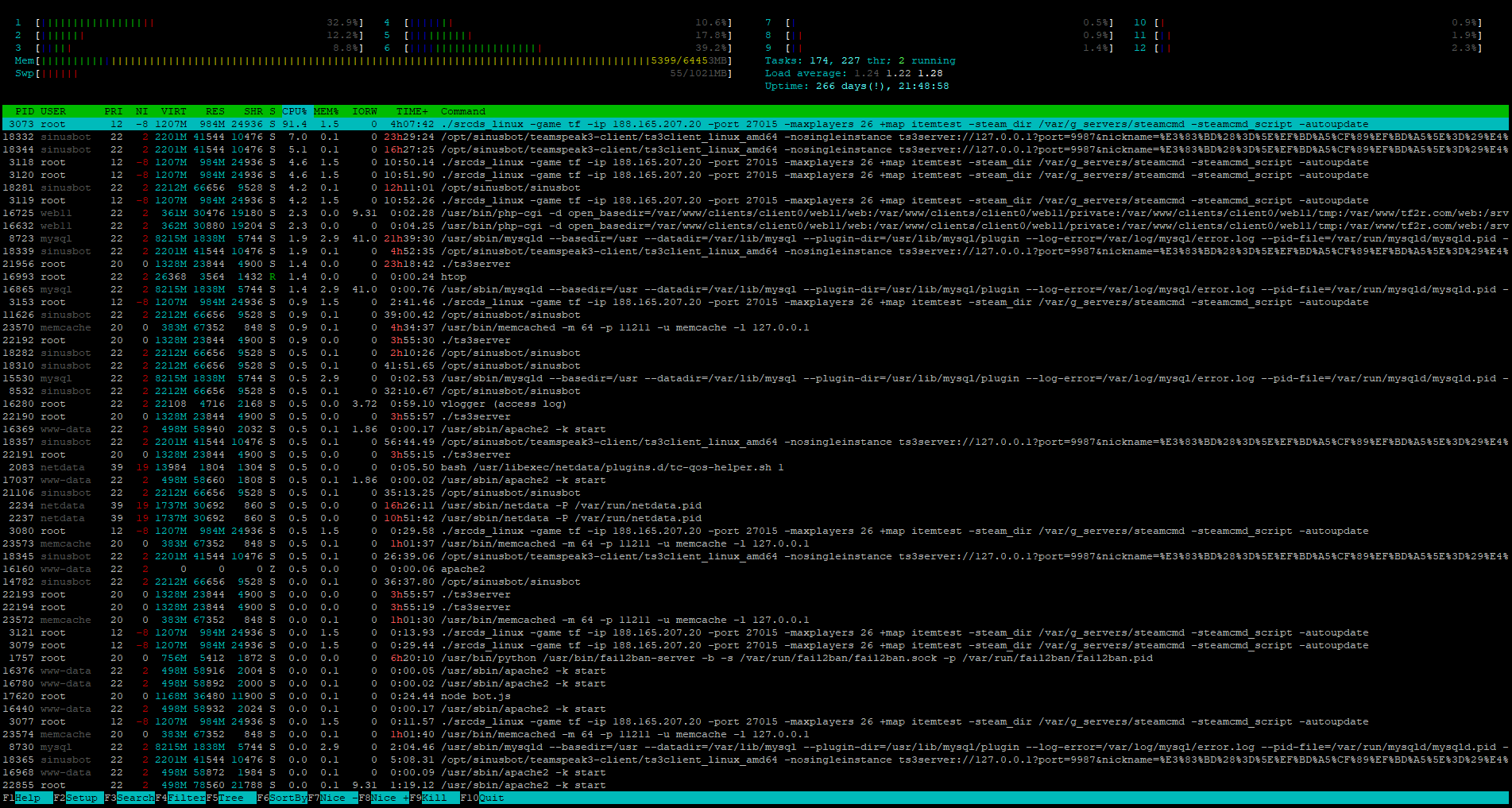Select process row PID 18332 sinusbot

point(756,137)
